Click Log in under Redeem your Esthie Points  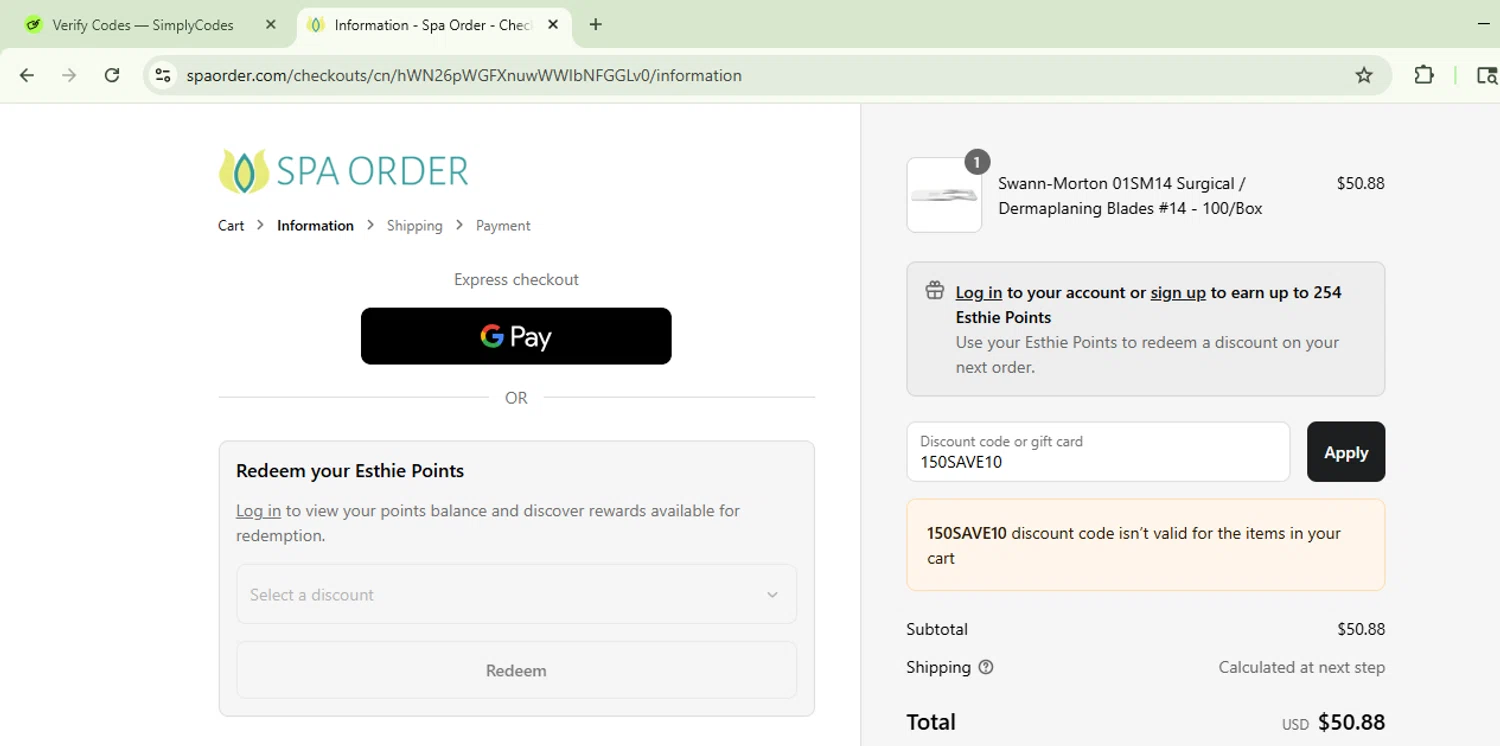pyautogui.click(x=258, y=510)
